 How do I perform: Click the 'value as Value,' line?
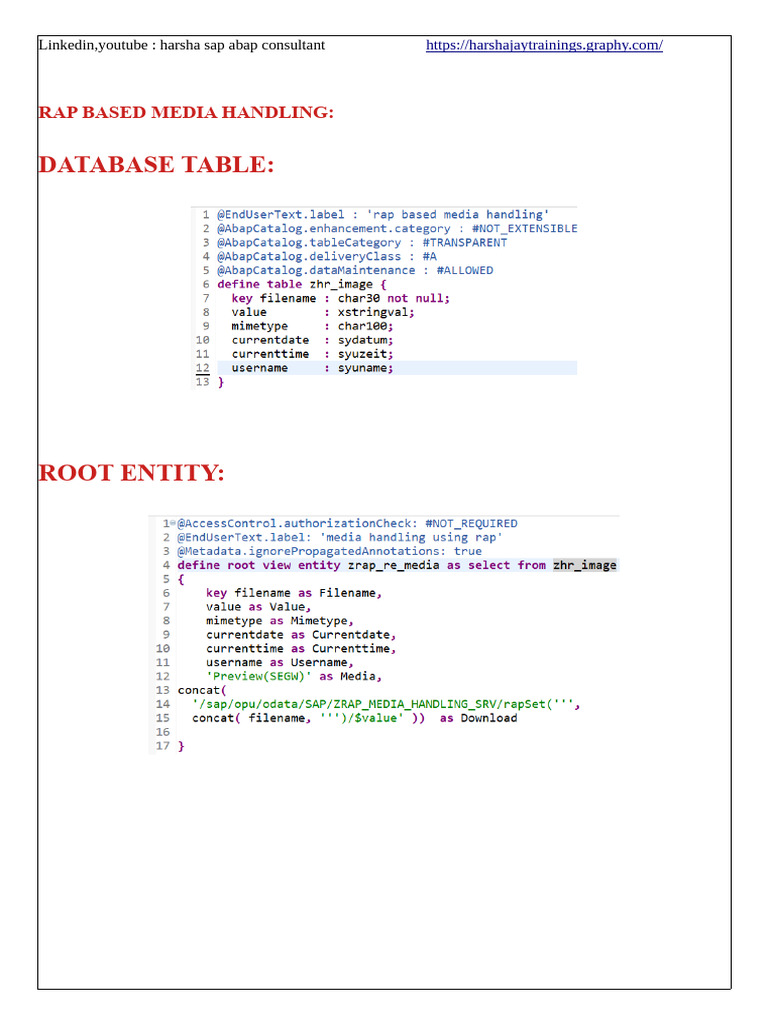(x=259, y=607)
